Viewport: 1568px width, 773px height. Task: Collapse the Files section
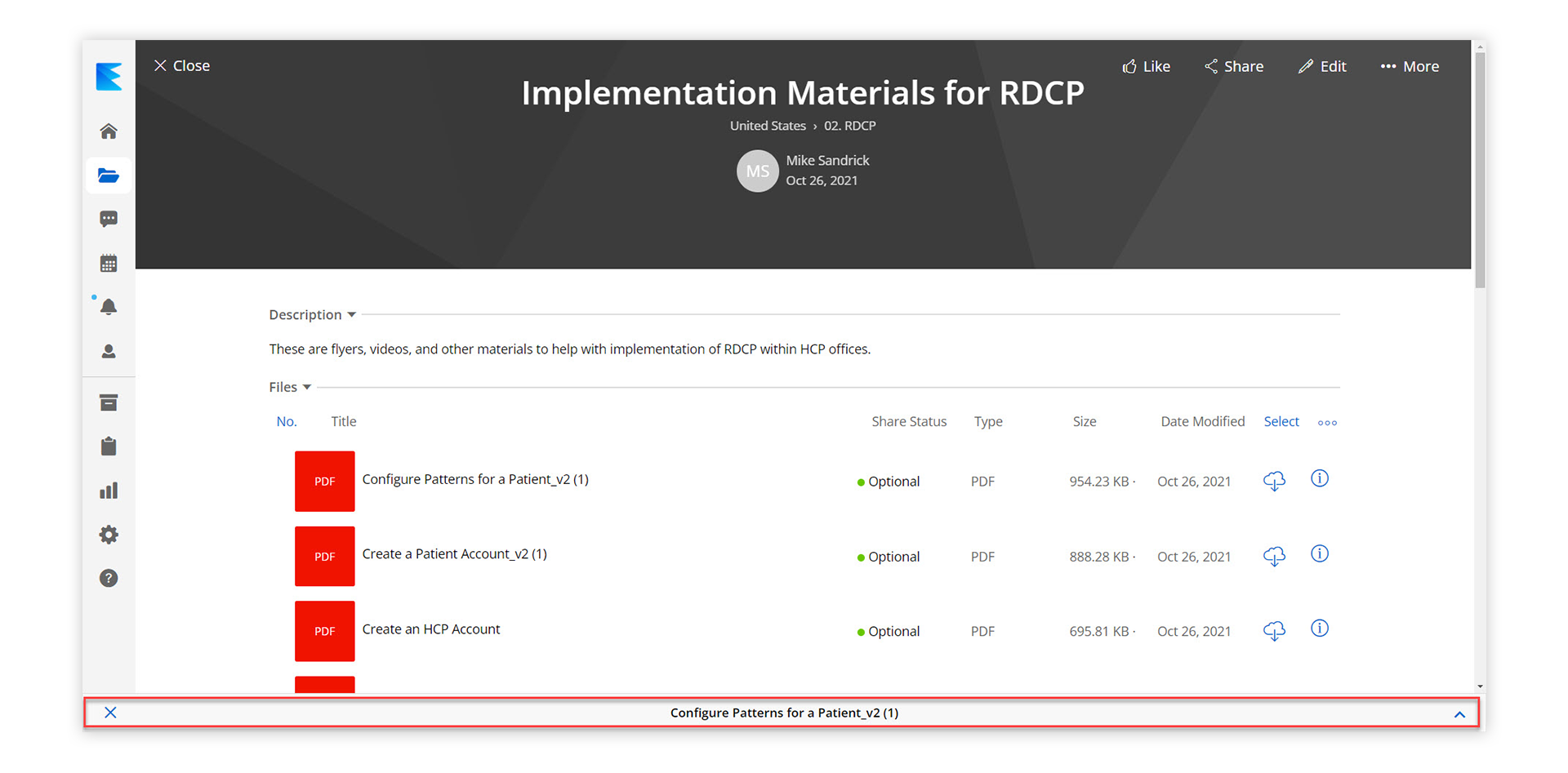[290, 387]
